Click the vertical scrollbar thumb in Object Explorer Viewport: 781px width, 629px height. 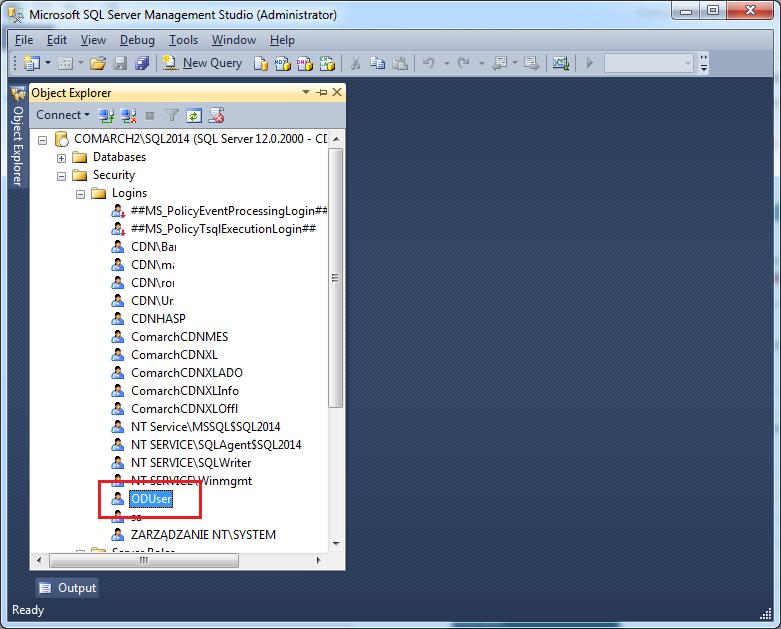coord(336,277)
